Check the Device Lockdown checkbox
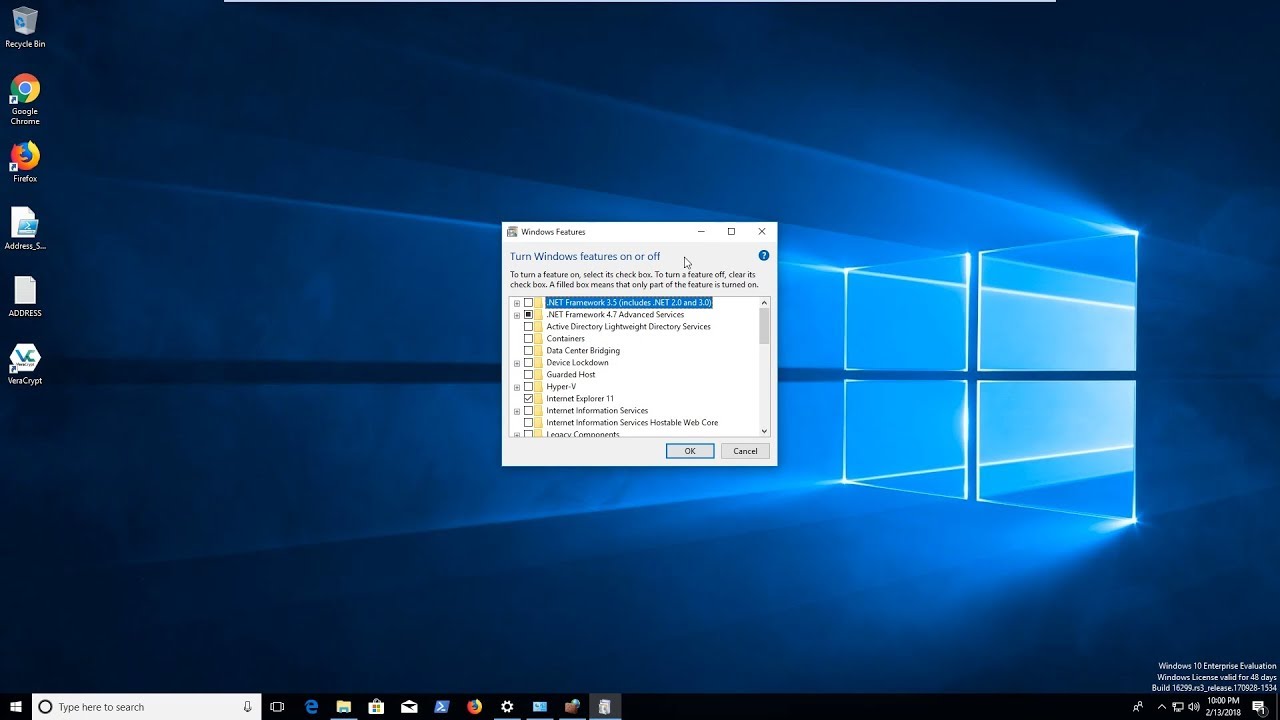 pyautogui.click(x=528, y=363)
